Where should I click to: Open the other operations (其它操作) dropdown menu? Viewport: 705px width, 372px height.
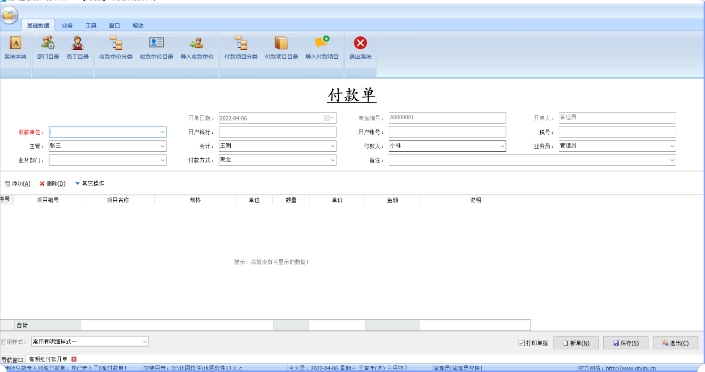click(x=89, y=184)
